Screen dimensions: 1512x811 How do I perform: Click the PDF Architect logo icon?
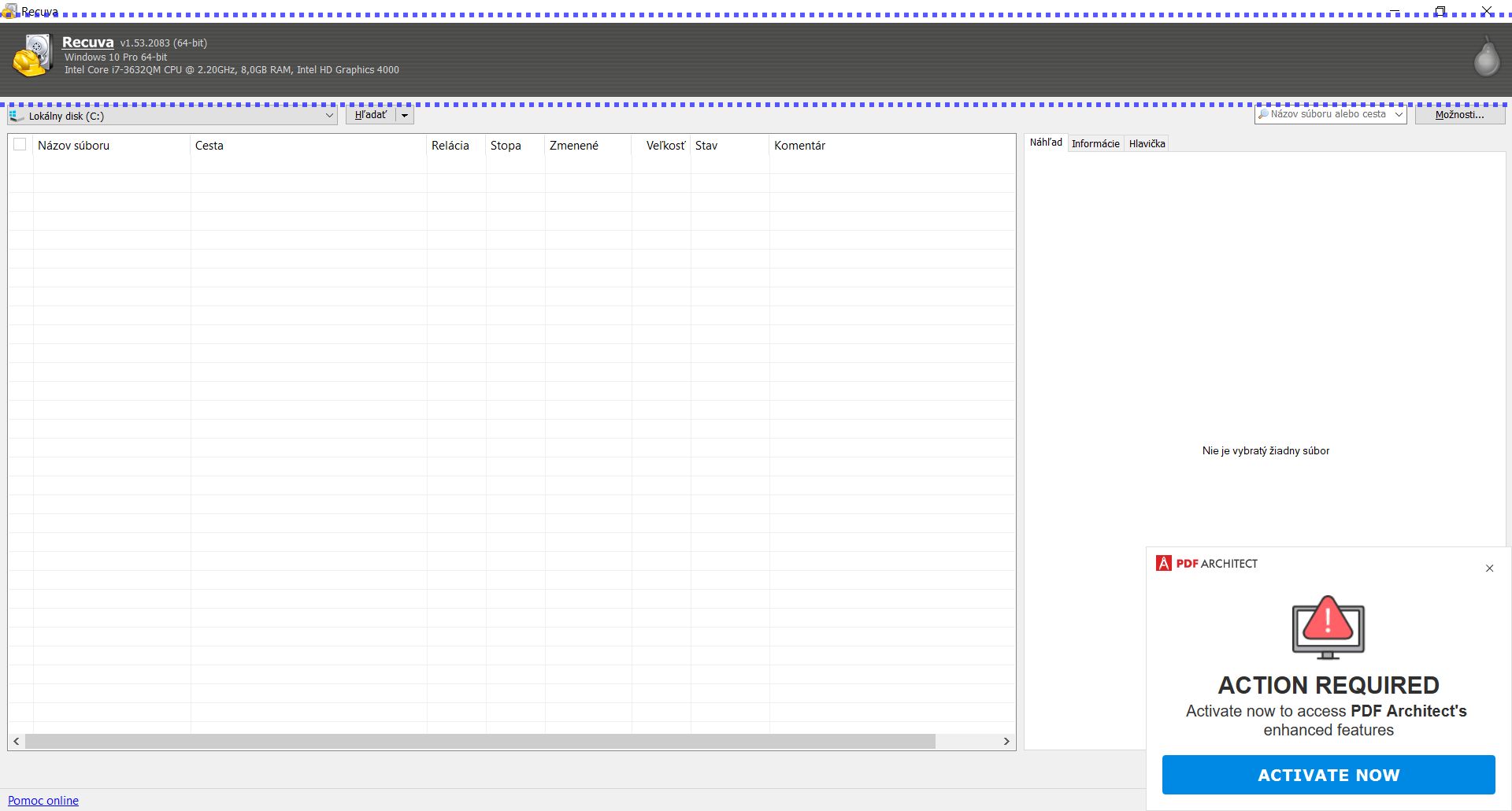click(1163, 563)
